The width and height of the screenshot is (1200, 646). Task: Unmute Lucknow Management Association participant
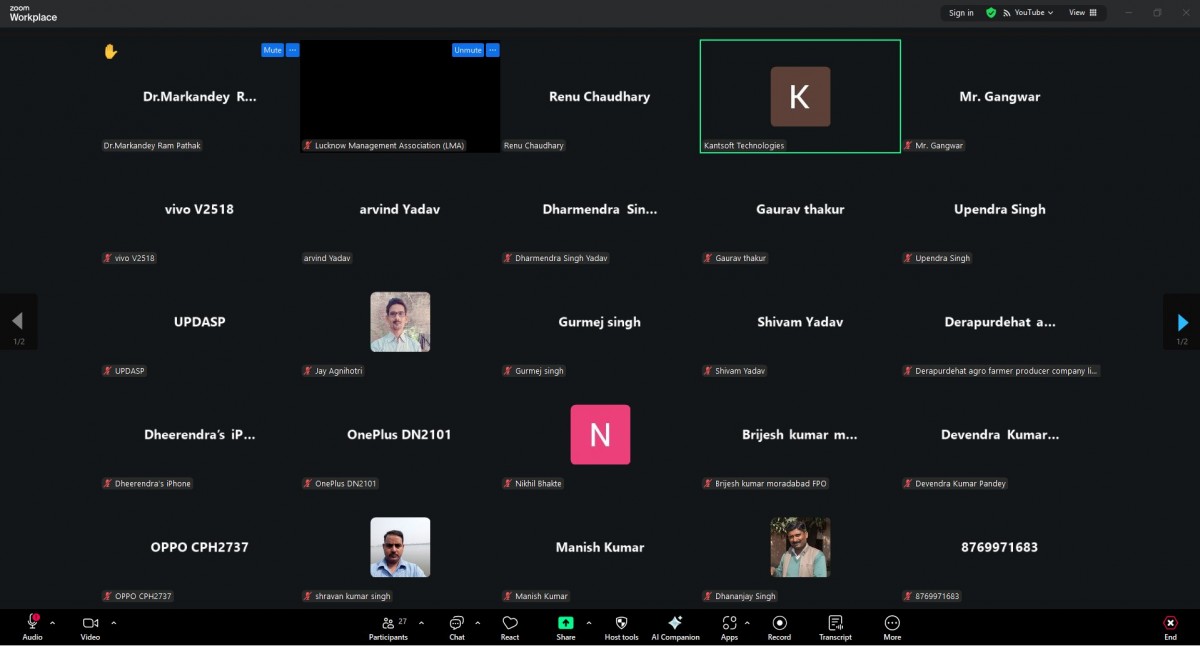[x=467, y=50]
